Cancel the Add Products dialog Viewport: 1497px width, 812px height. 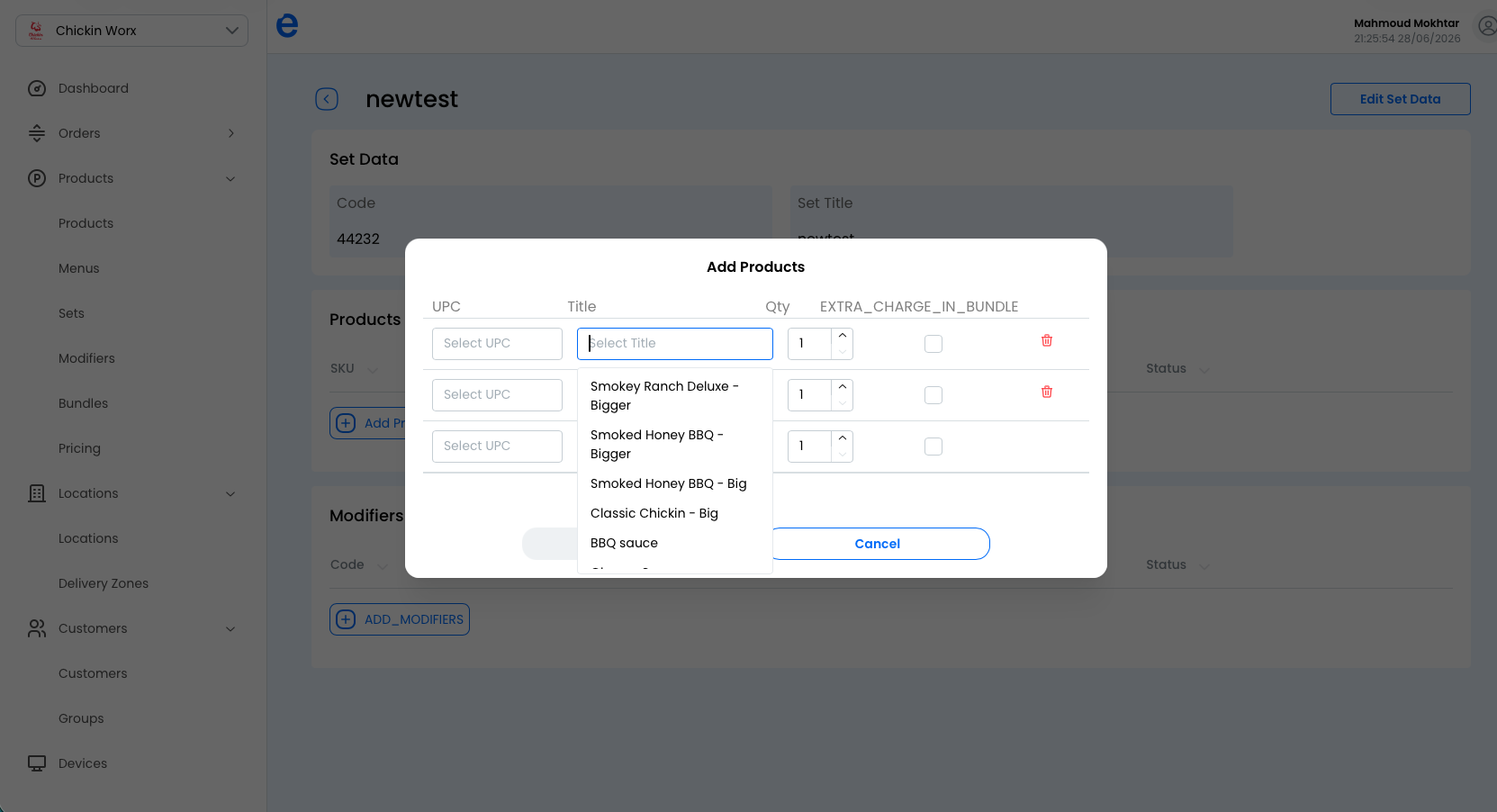[x=878, y=544]
